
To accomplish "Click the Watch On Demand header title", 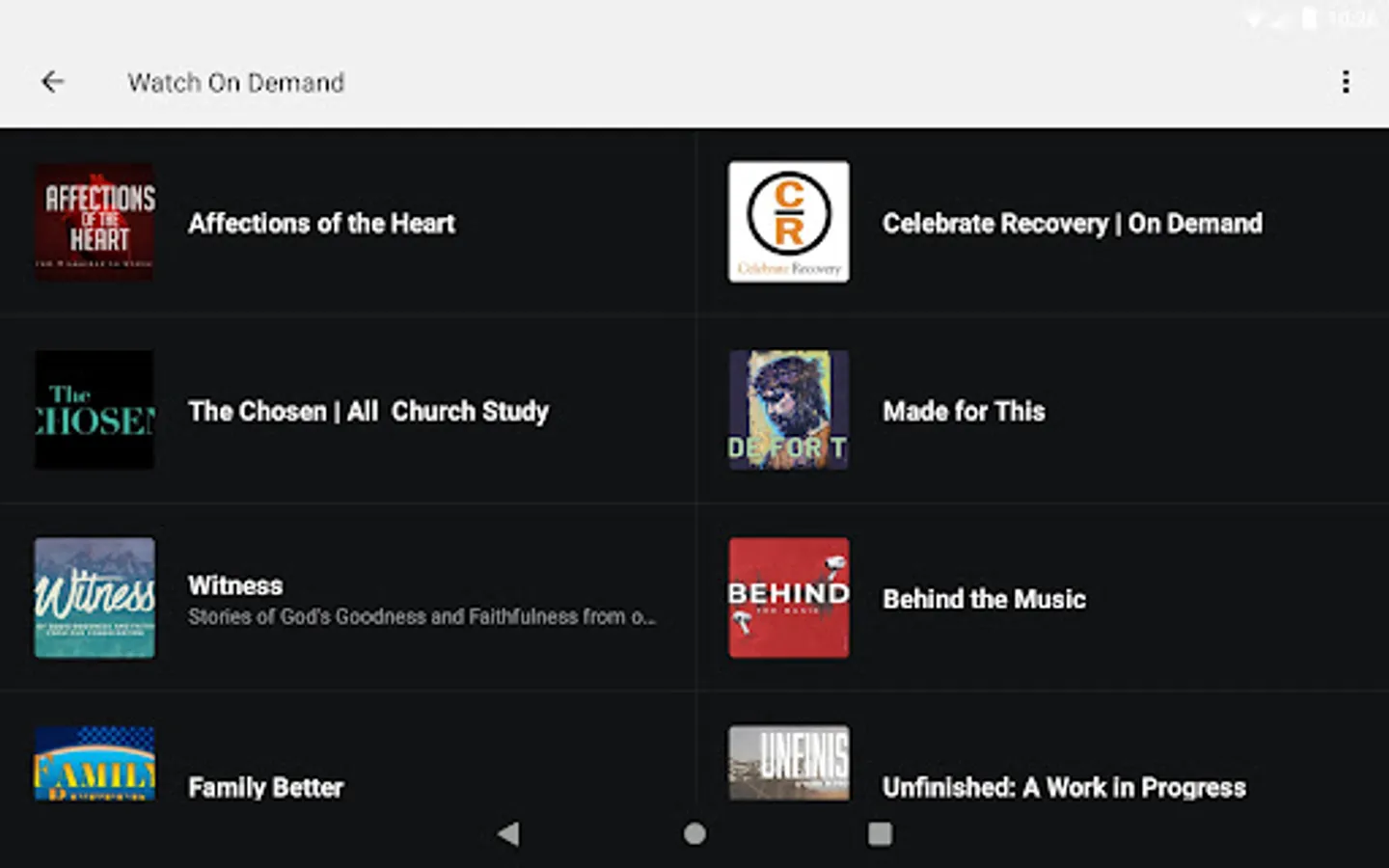I will [236, 83].
